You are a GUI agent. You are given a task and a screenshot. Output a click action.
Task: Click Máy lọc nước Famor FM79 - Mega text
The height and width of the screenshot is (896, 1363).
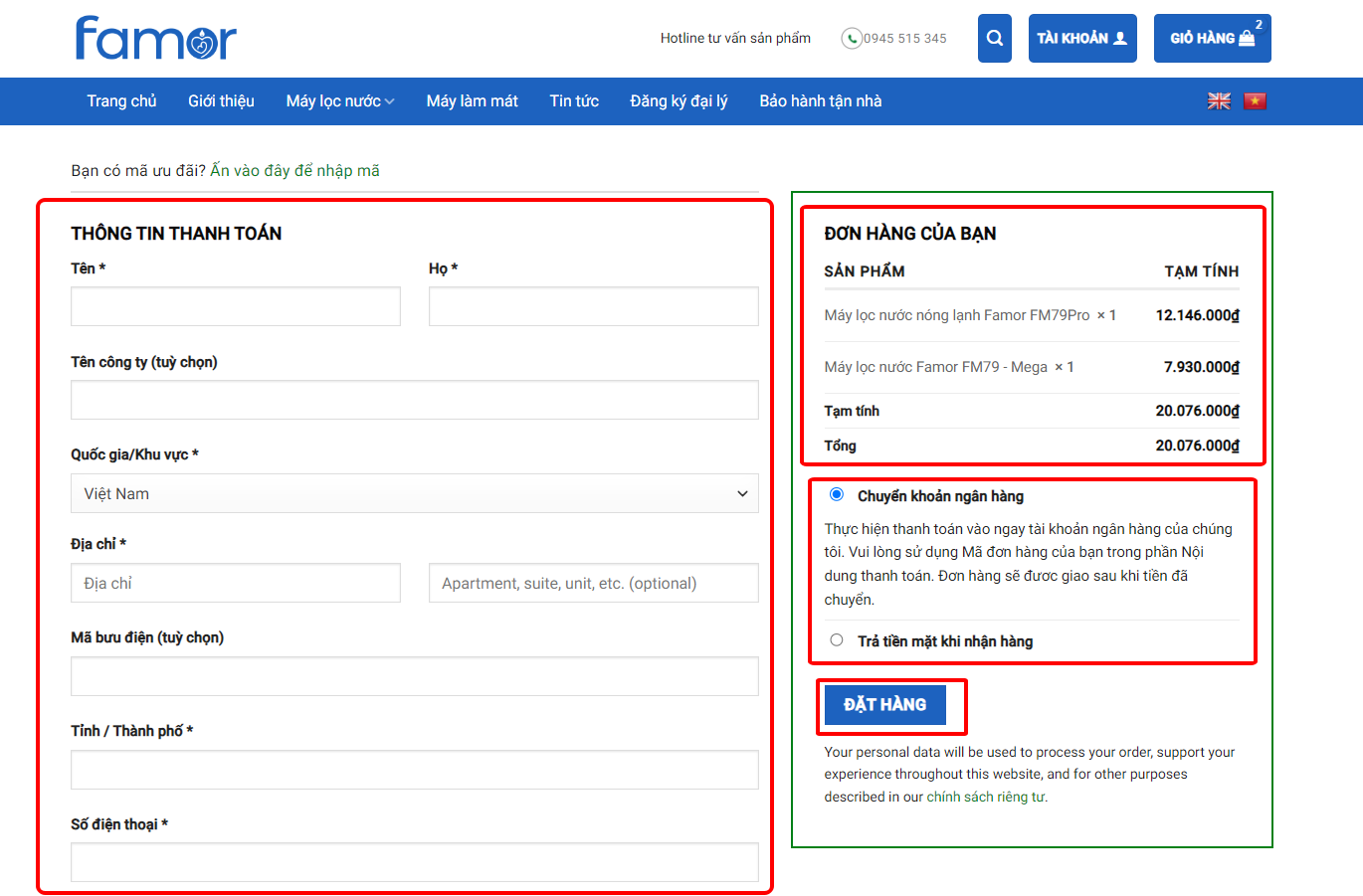point(936,367)
